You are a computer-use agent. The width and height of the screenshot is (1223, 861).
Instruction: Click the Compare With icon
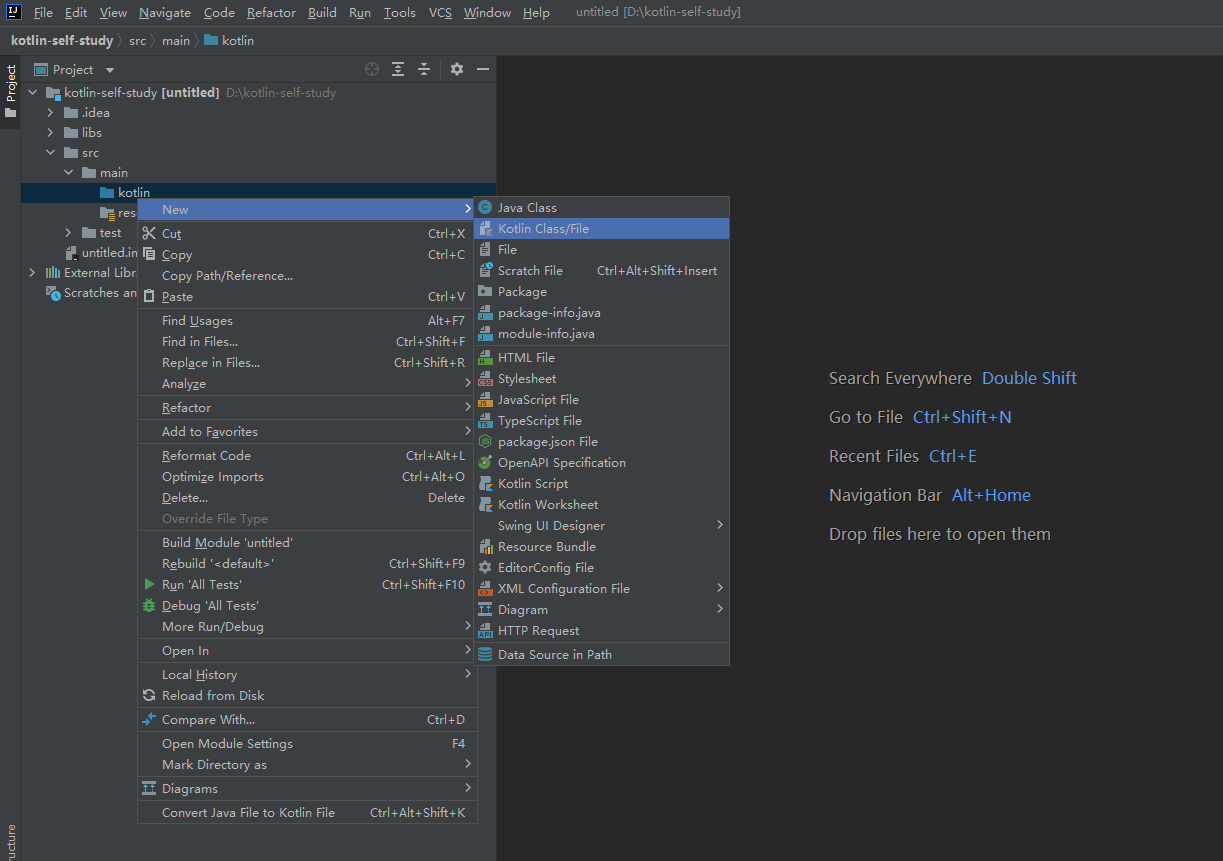149,720
